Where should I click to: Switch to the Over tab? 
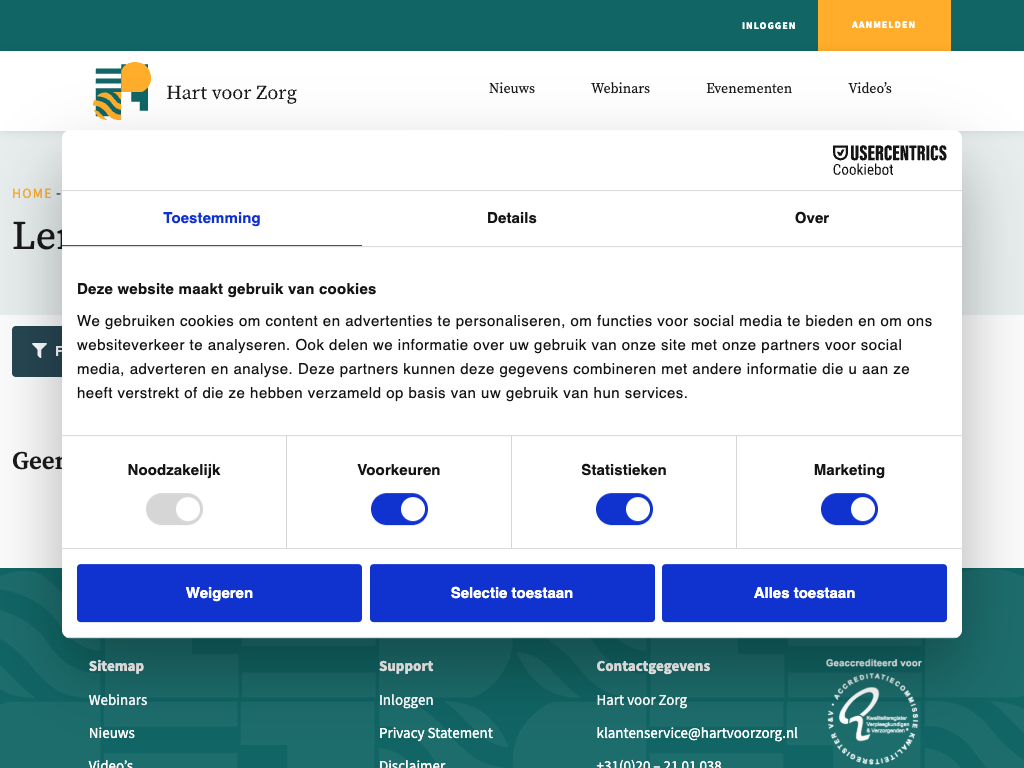coord(811,218)
